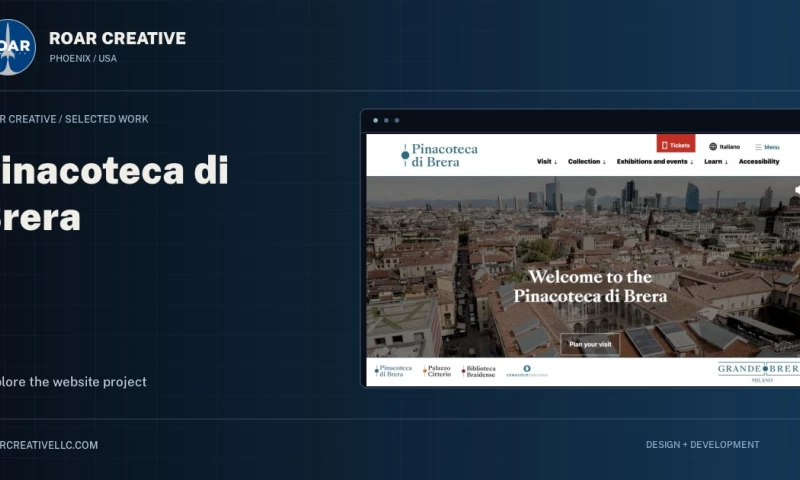Screen dimensions: 800x480
Task: Click the red Tickets button
Action: tap(676, 145)
